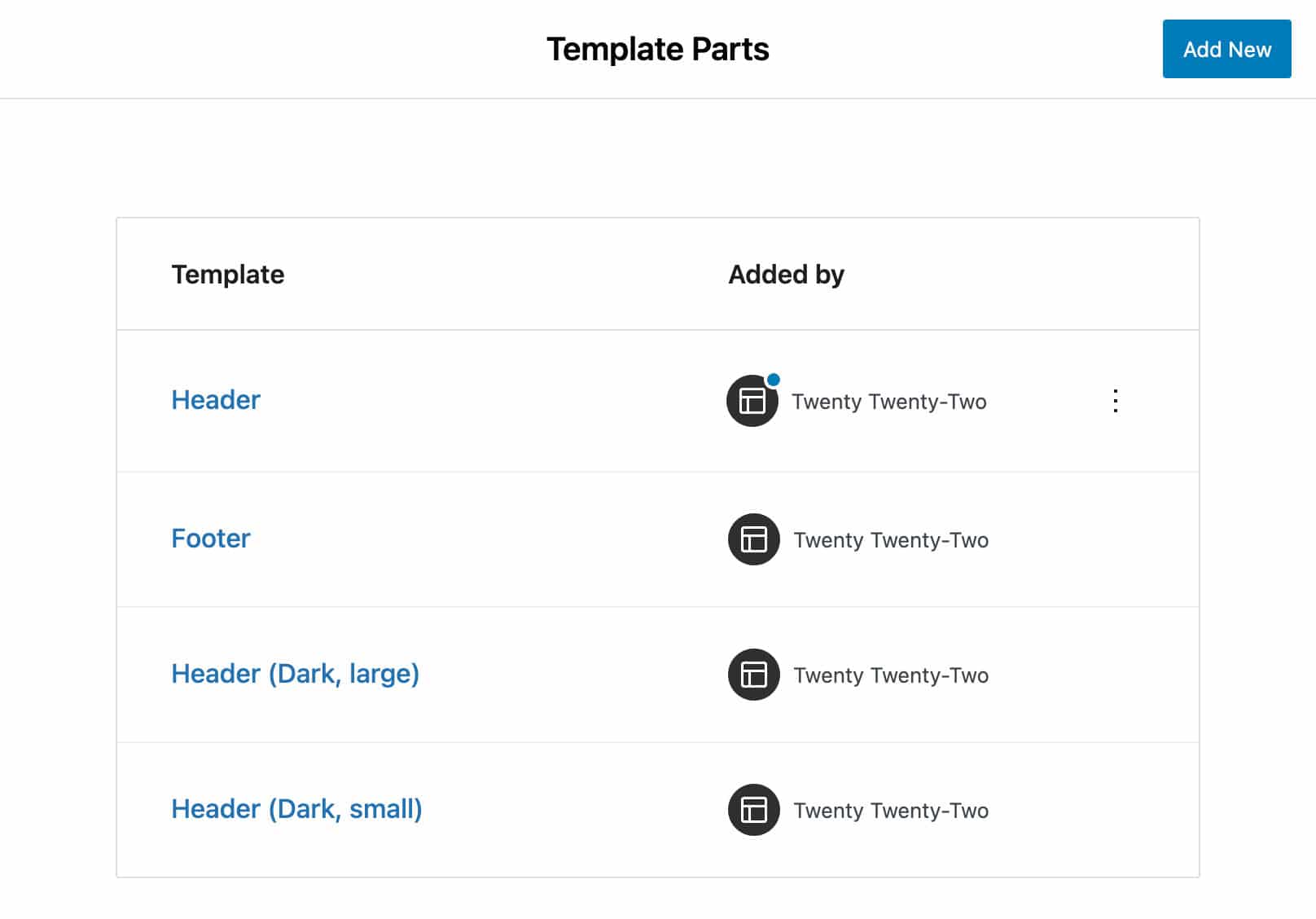
Task: Click the Header (Dark, small) template part icon
Action: [753, 810]
